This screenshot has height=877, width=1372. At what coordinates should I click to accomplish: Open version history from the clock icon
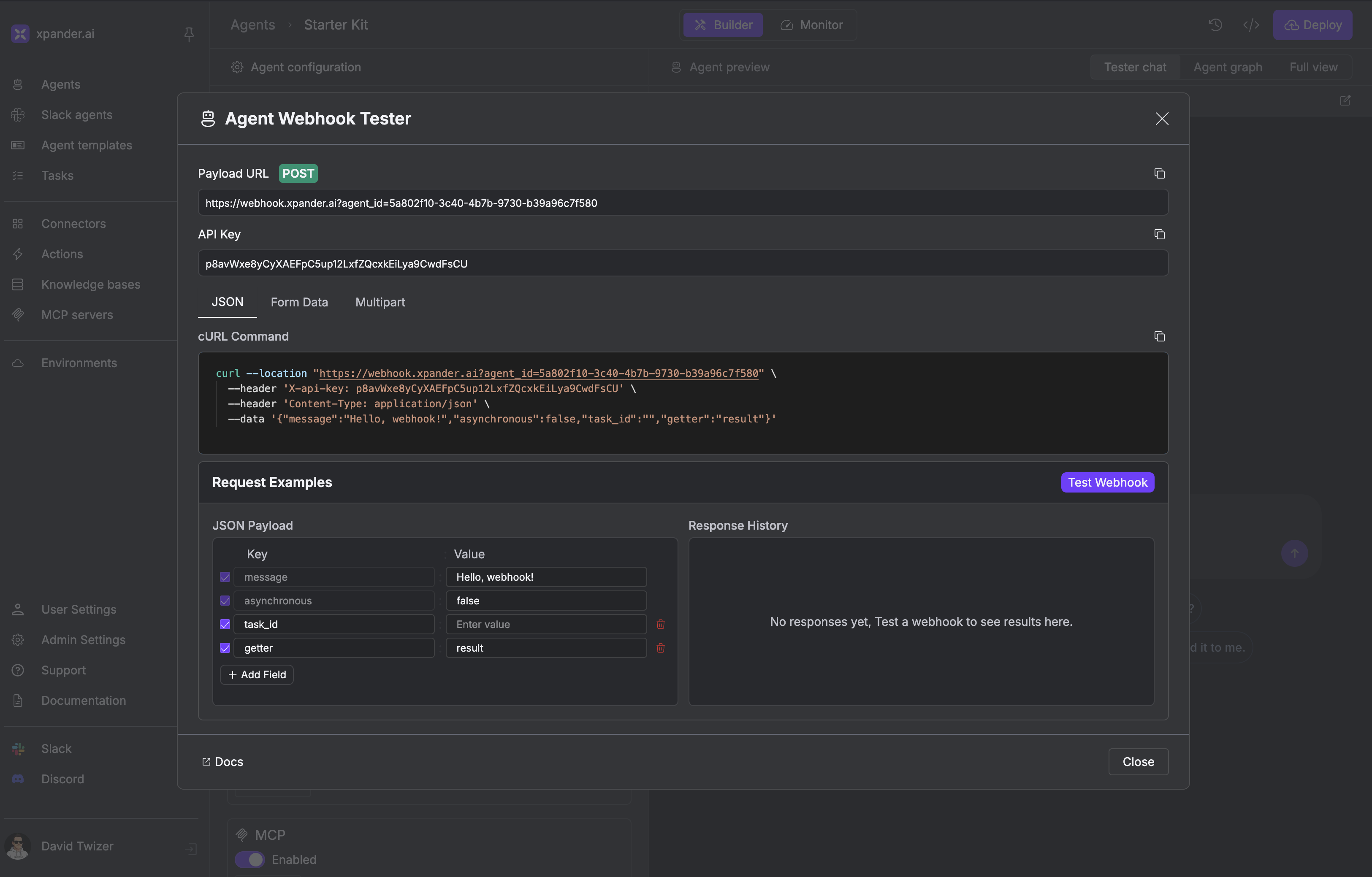(x=1215, y=24)
